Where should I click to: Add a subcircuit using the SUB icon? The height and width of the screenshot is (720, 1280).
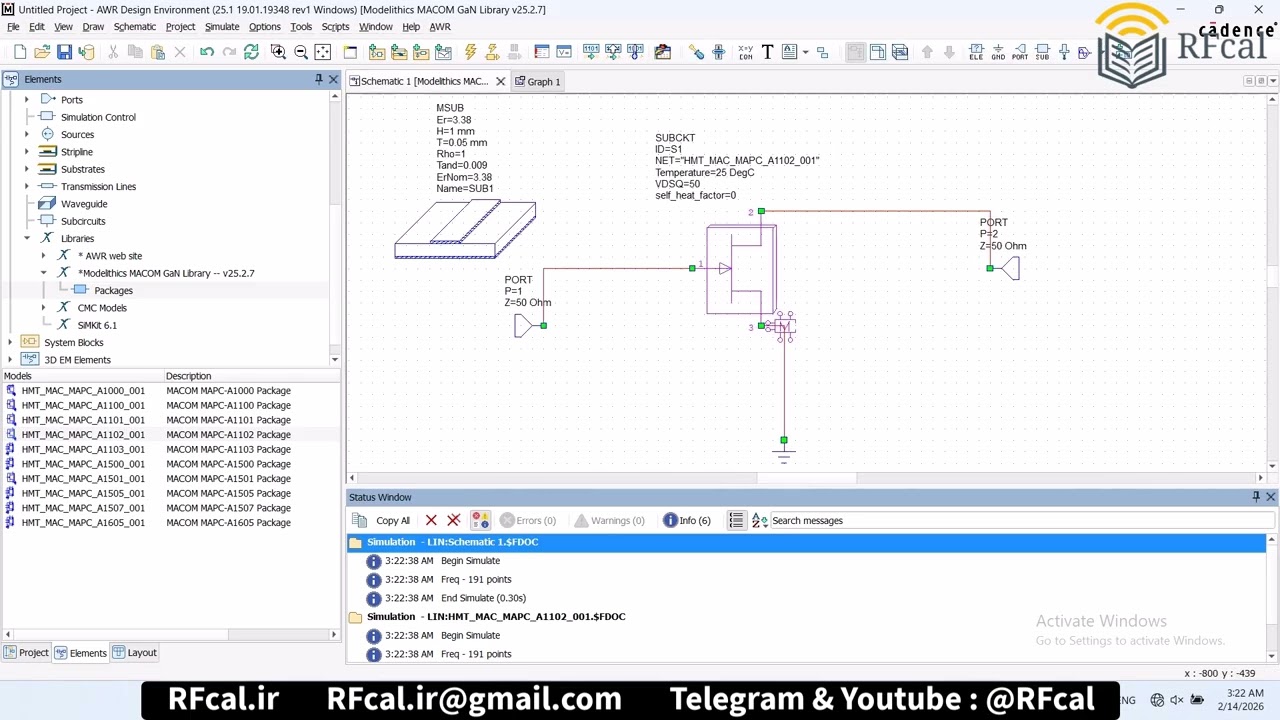[x=1042, y=52]
